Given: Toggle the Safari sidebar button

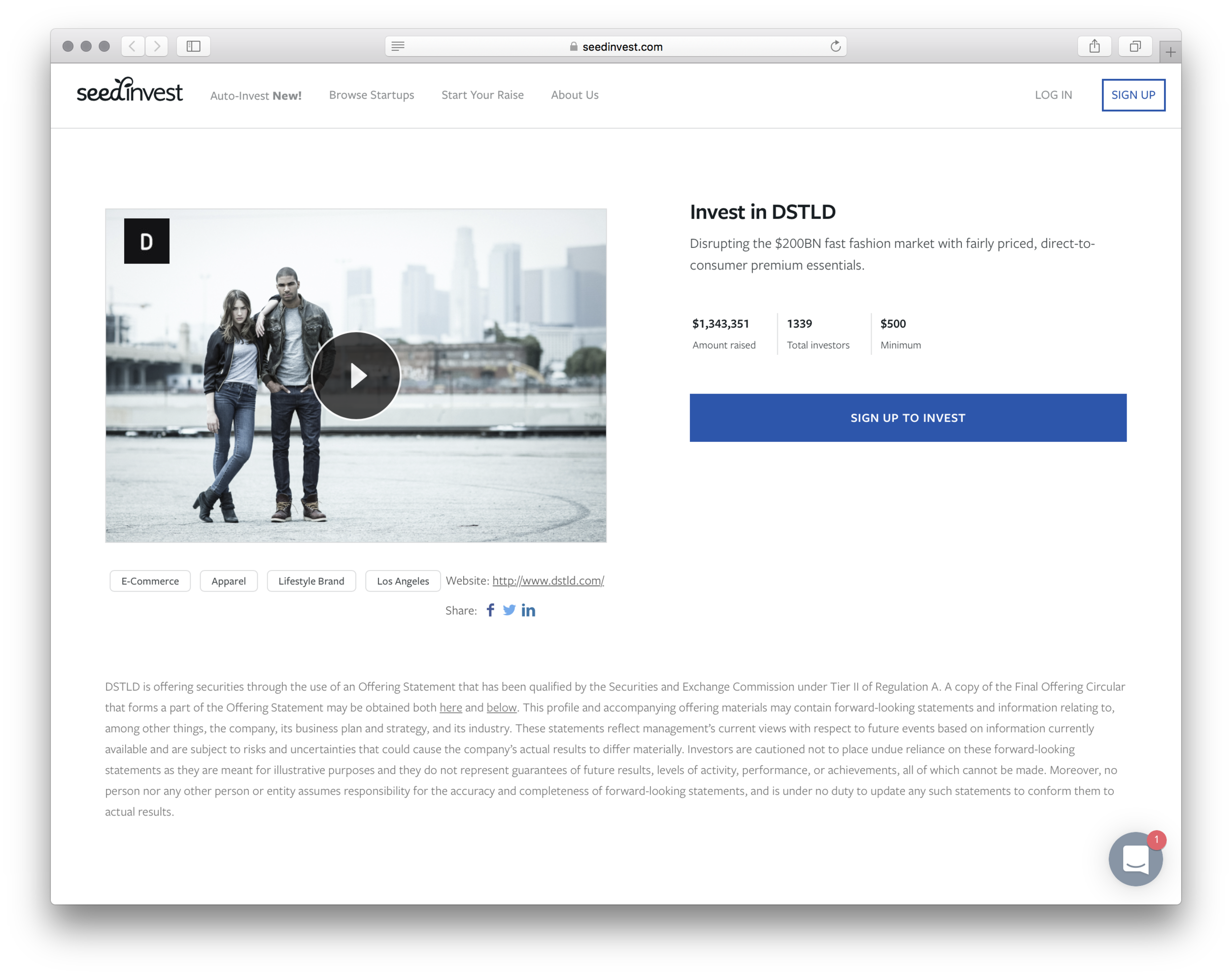Looking at the screenshot, I should pos(194,46).
